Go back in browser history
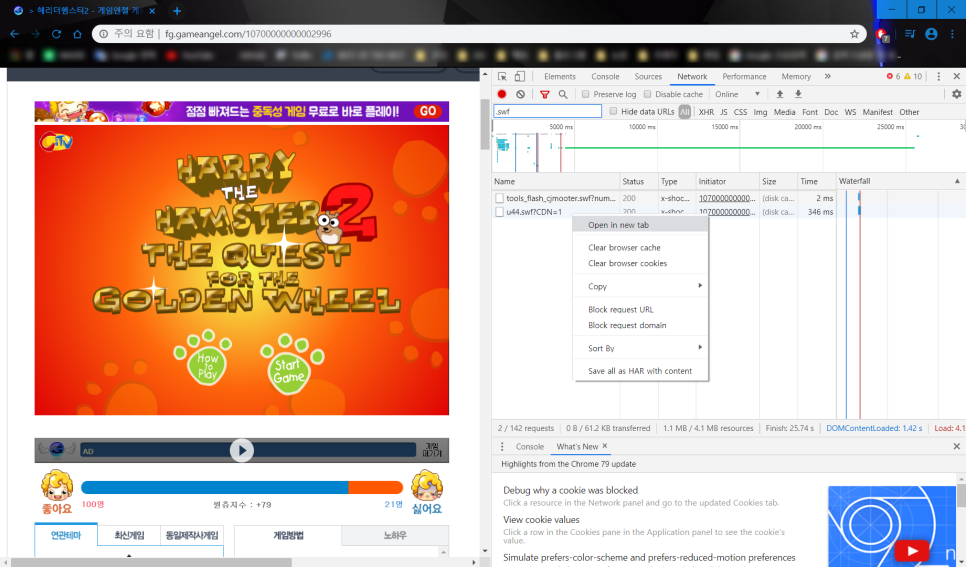Screen dimensions: 966x567 tap(15, 34)
